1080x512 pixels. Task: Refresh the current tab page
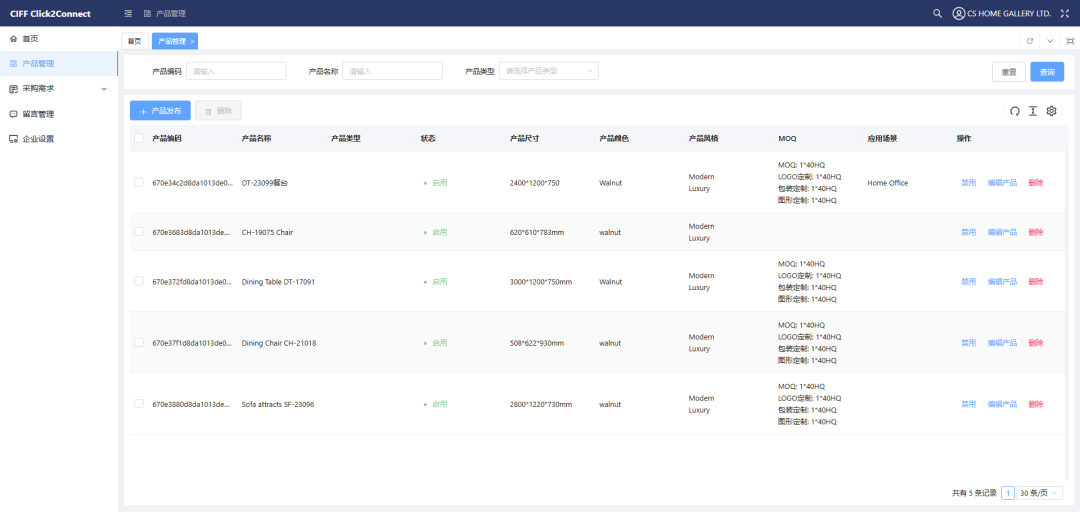(1030, 41)
